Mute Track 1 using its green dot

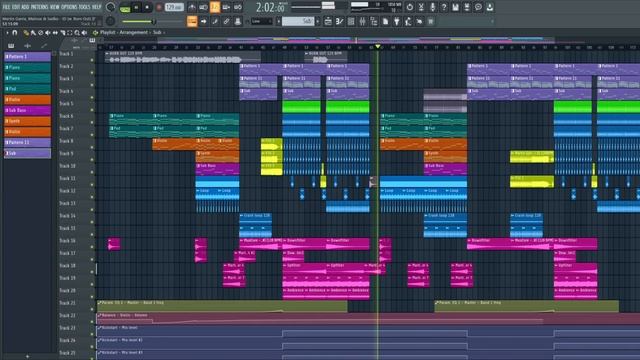pyautogui.click(x=92, y=60)
